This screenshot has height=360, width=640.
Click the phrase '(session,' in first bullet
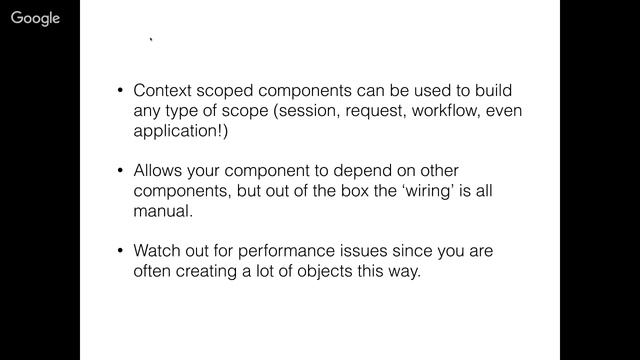(x=307, y=111)
